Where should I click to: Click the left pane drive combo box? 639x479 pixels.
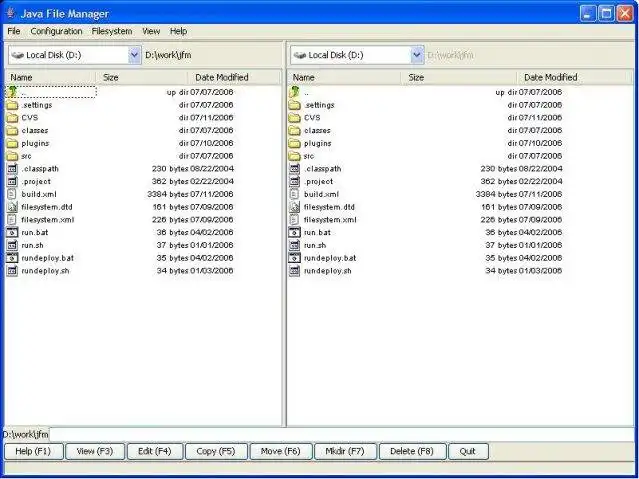pyautogui.click(x=75, y=55)
